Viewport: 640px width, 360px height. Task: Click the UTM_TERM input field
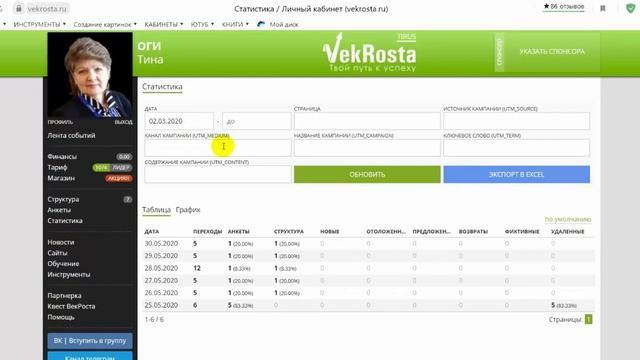(x=516, y=148)
